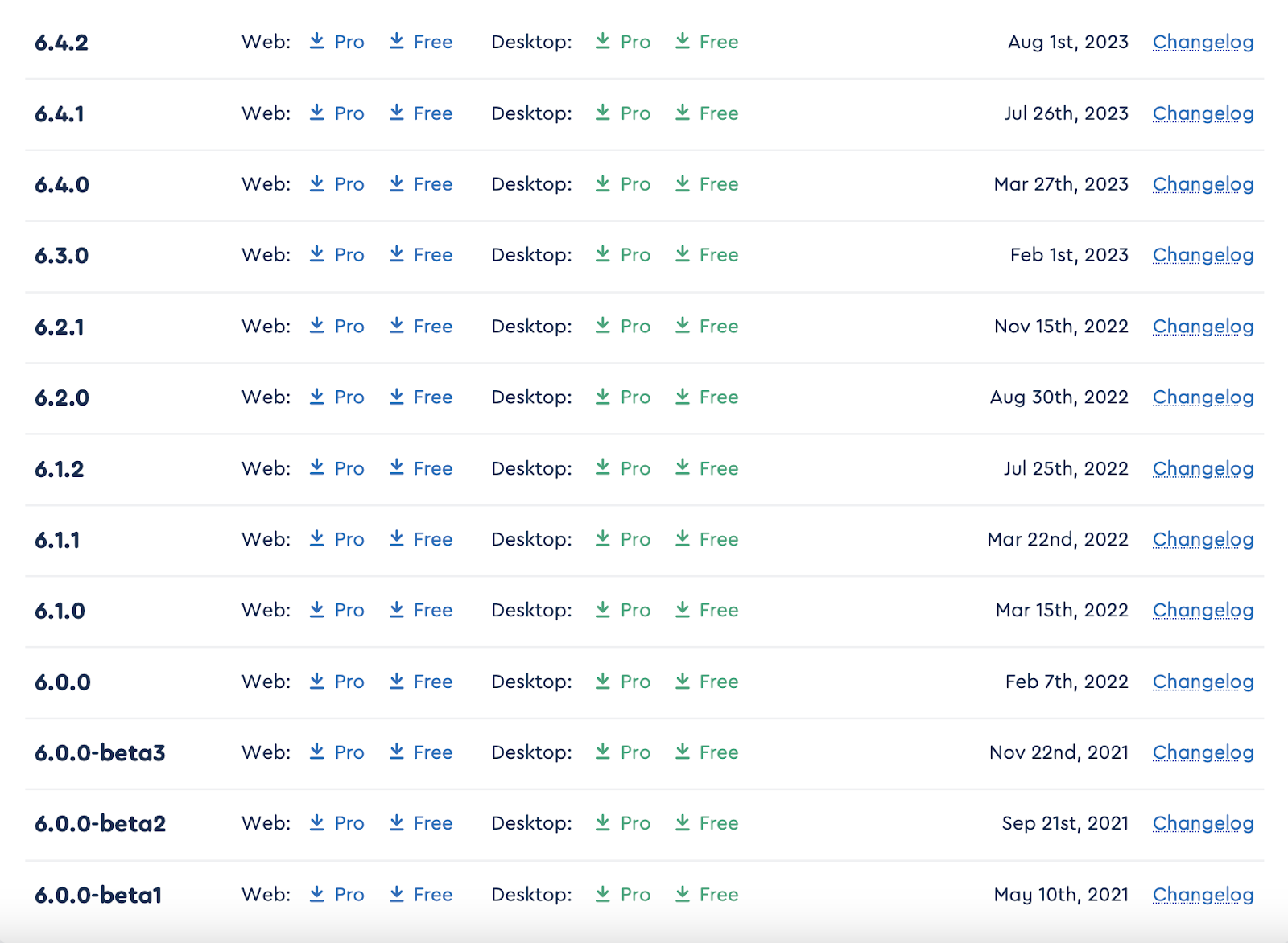The image size is (1288, 943).
Task: Download the 6.3.0 Web Free package
Action: [420, 255]
